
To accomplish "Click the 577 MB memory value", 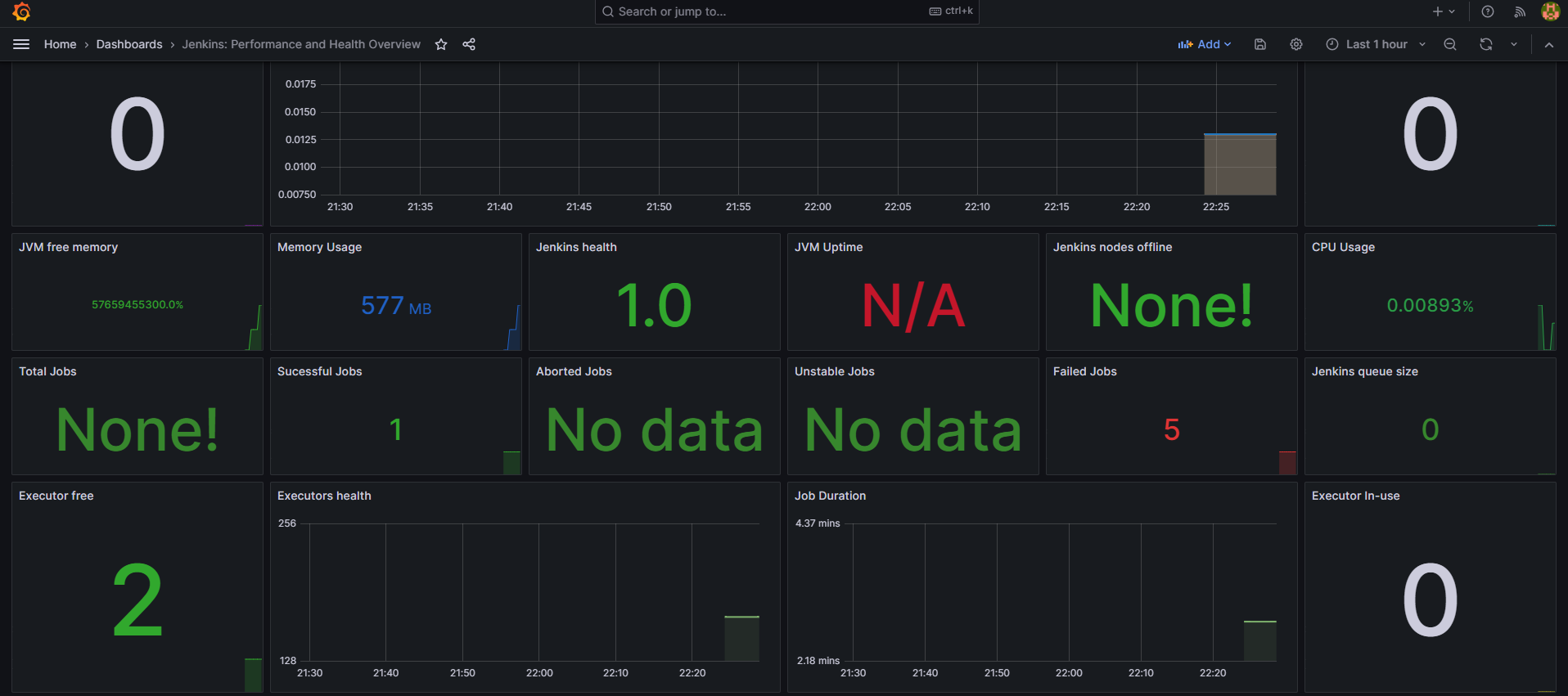I will pos(396,306).
